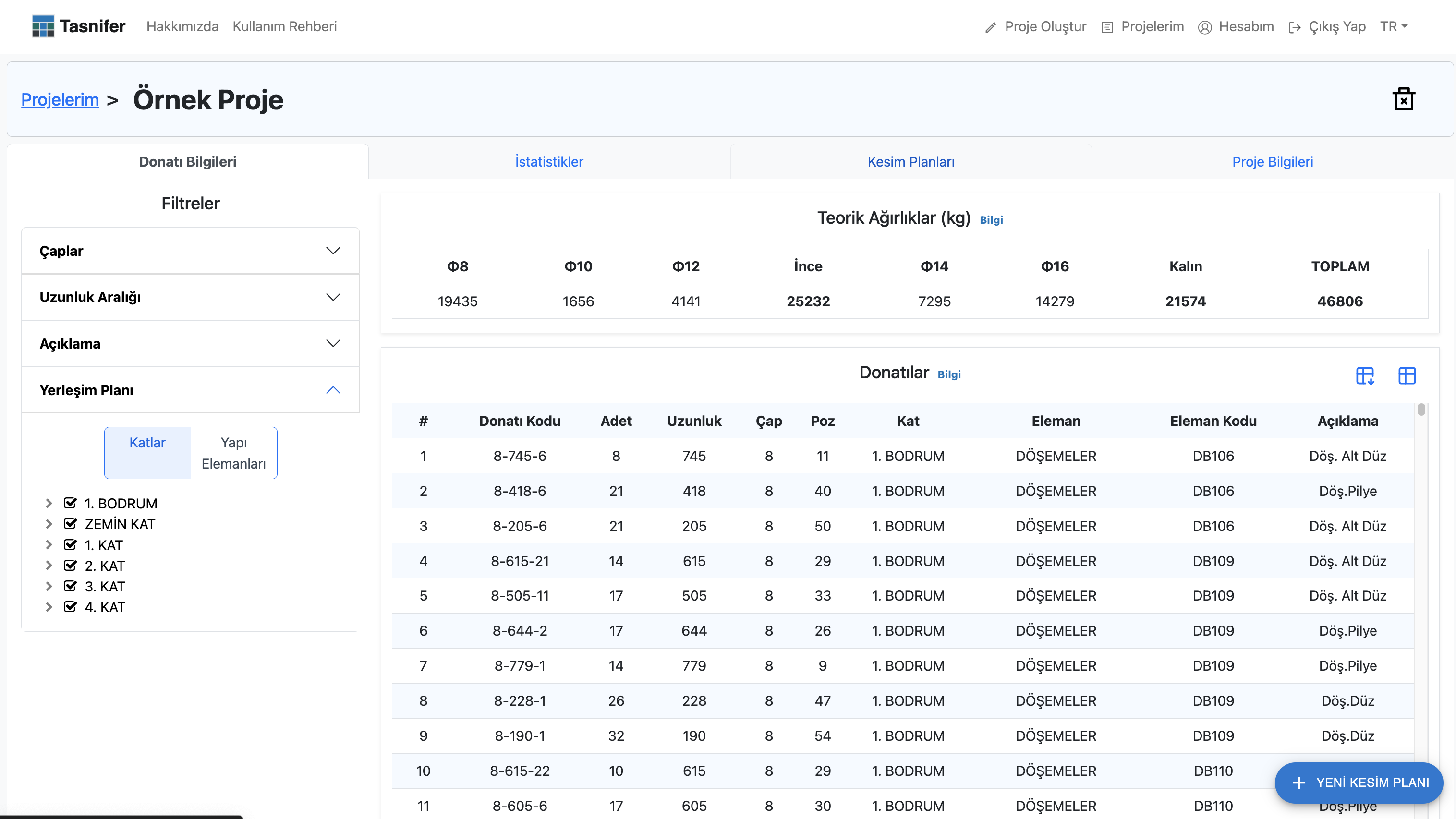Click the Eleman Kodu column header

point(1213,421)
